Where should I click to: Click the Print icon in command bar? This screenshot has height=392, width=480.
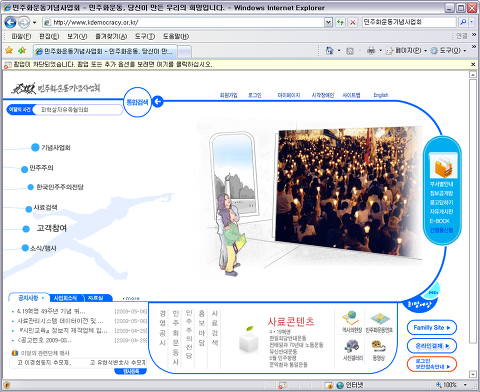pyautogui.click(x=371, y=51)
